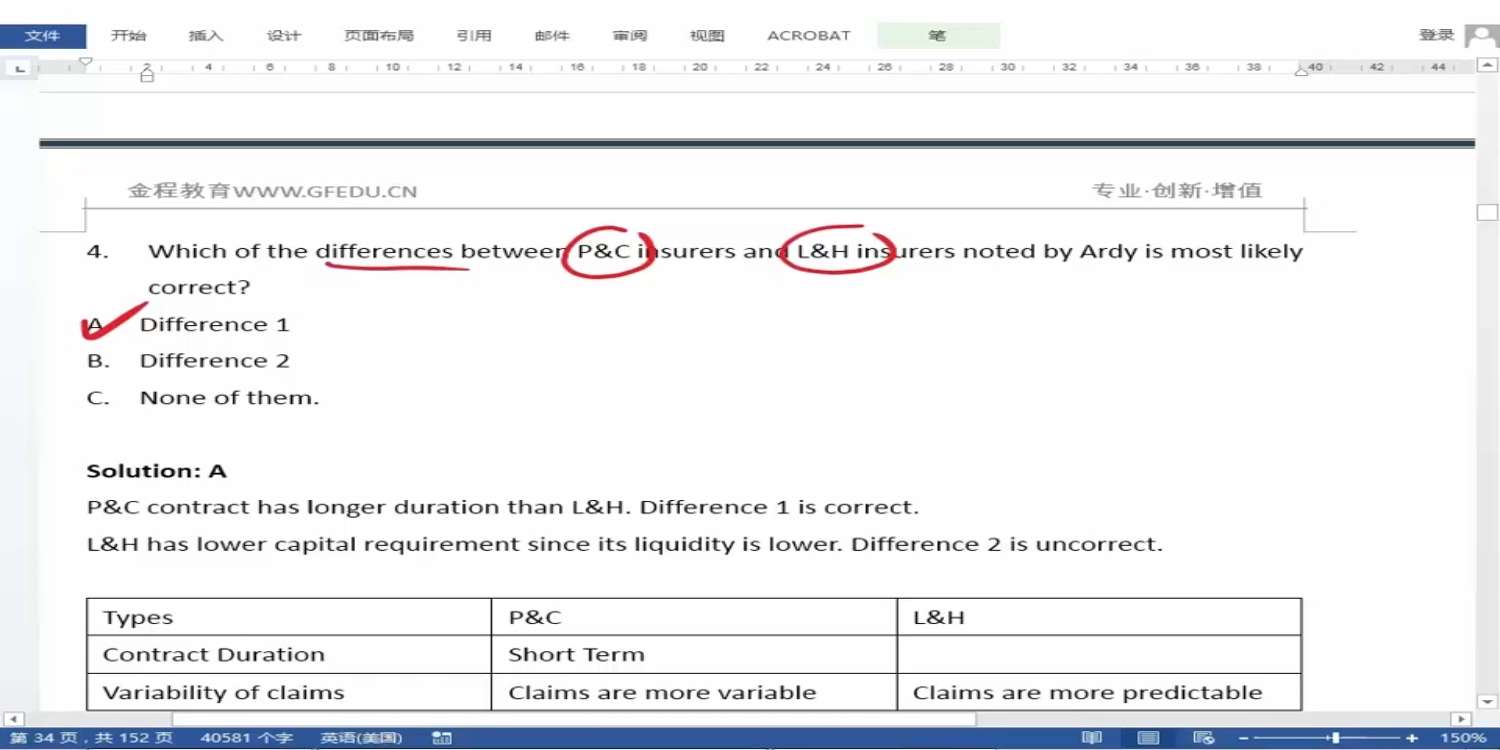The width and height of the screenshot is (1500, 750).
Task: Switch to Read Mode view in status bar
Action: [x=1092, y=738]
